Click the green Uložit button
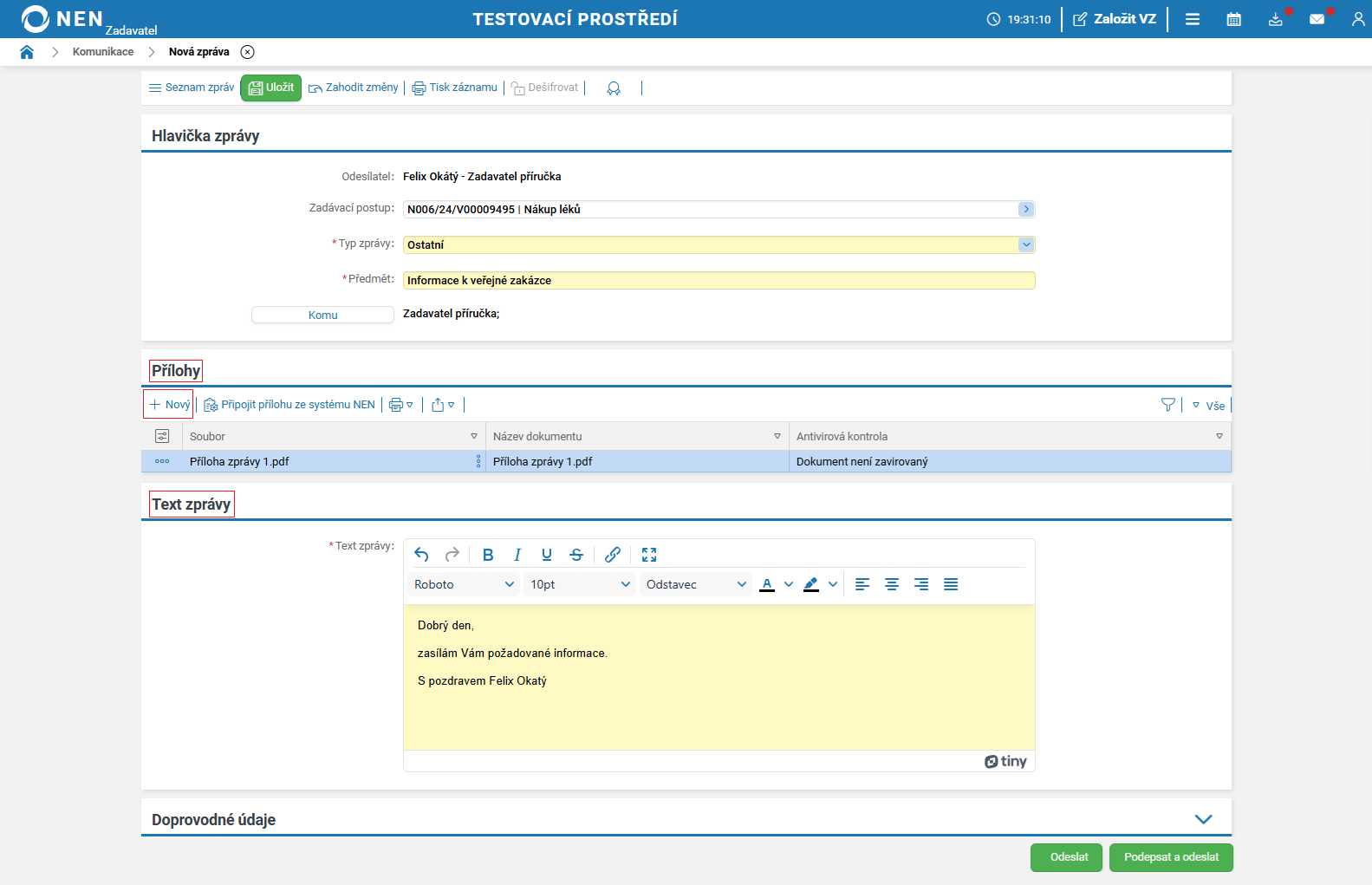Image resolution: width=1372 pixels, height=885 pixels. 271,88
